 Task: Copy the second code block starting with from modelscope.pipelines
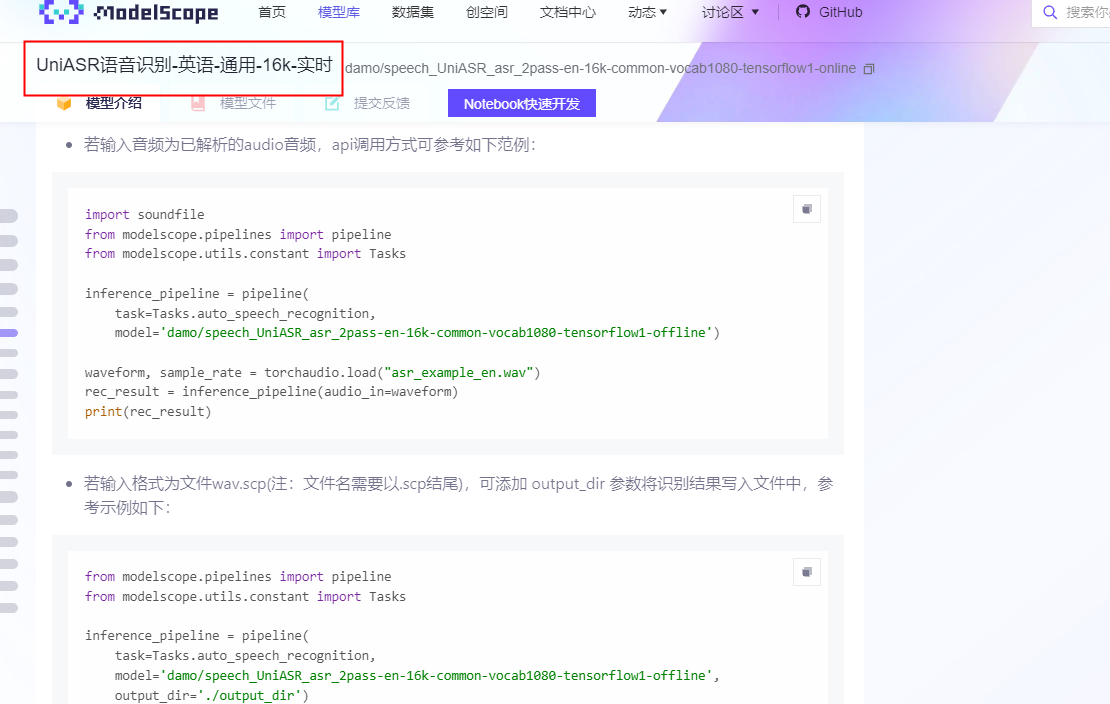click(806, 572)
